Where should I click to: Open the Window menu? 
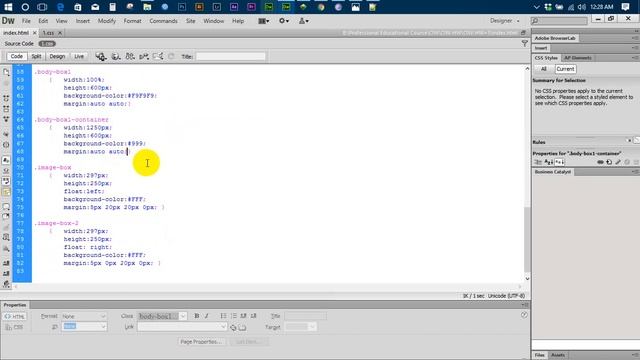213,21
